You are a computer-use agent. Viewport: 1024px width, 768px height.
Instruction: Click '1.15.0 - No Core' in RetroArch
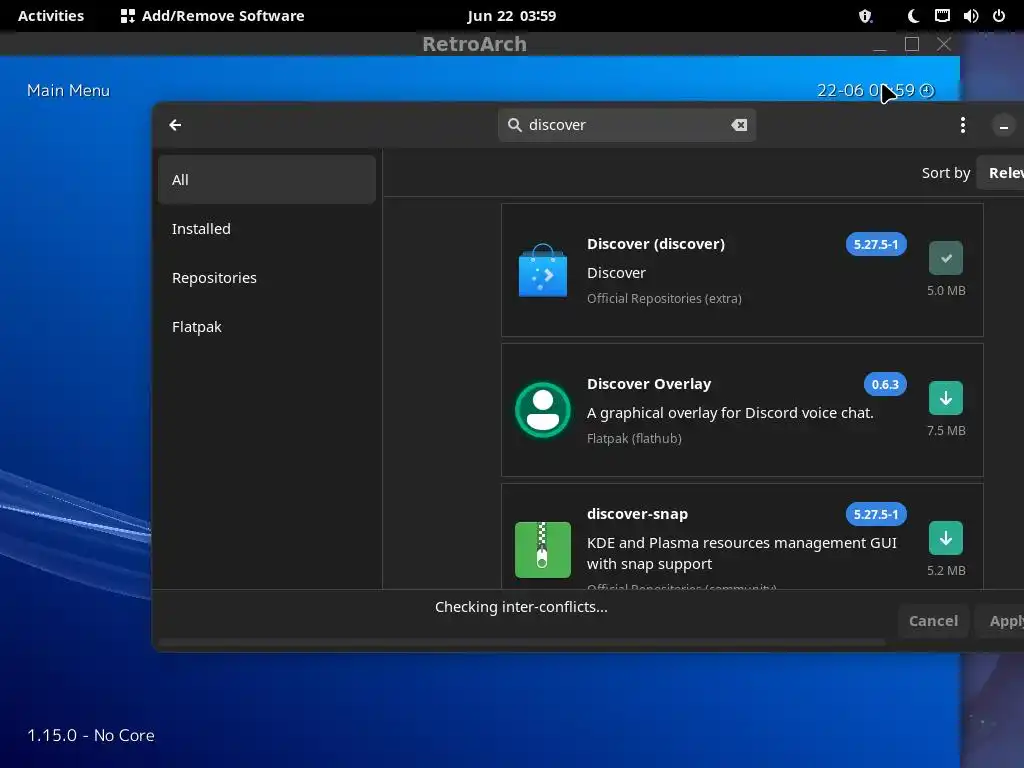(91, 735)
